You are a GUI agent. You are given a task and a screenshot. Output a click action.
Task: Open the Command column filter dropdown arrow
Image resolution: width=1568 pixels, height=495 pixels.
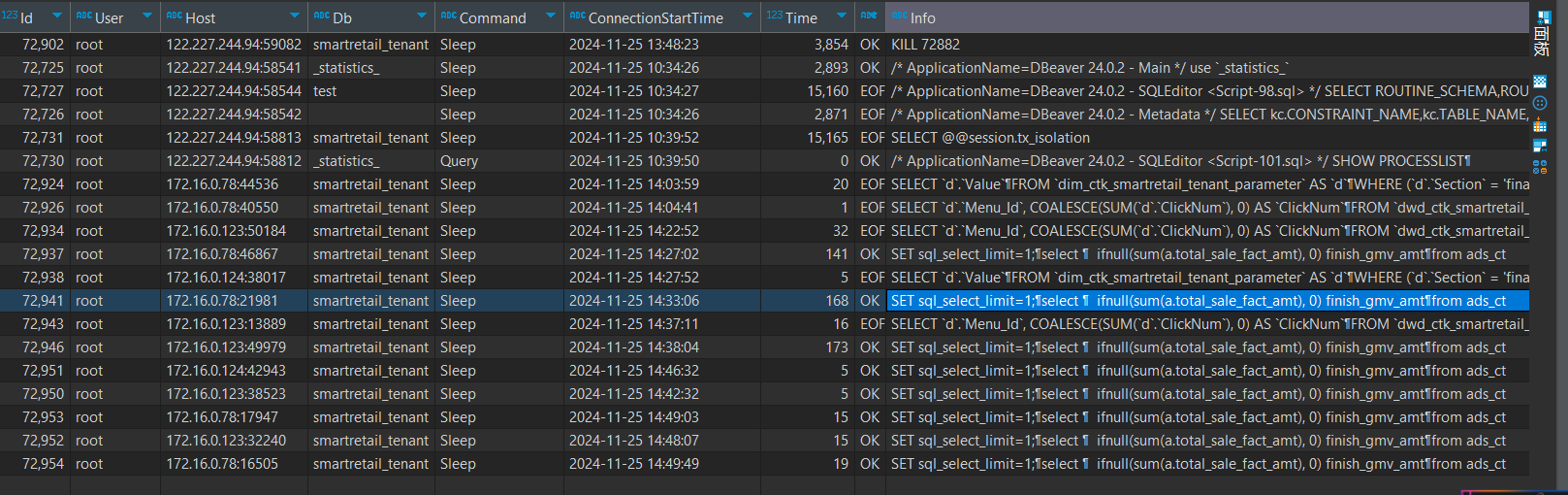tap(551, 16)
